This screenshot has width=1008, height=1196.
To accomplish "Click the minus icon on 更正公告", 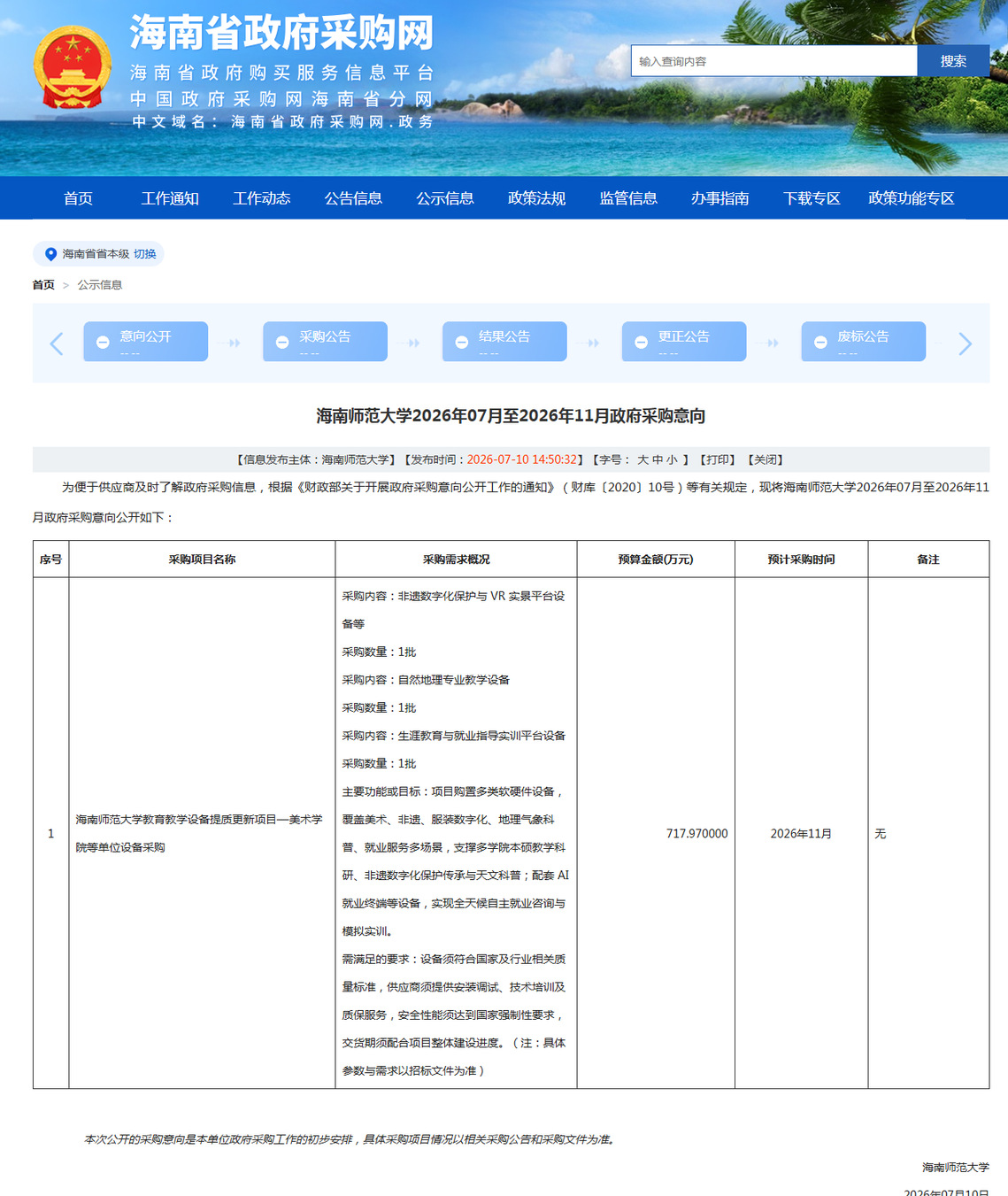I will click(642, 342).
